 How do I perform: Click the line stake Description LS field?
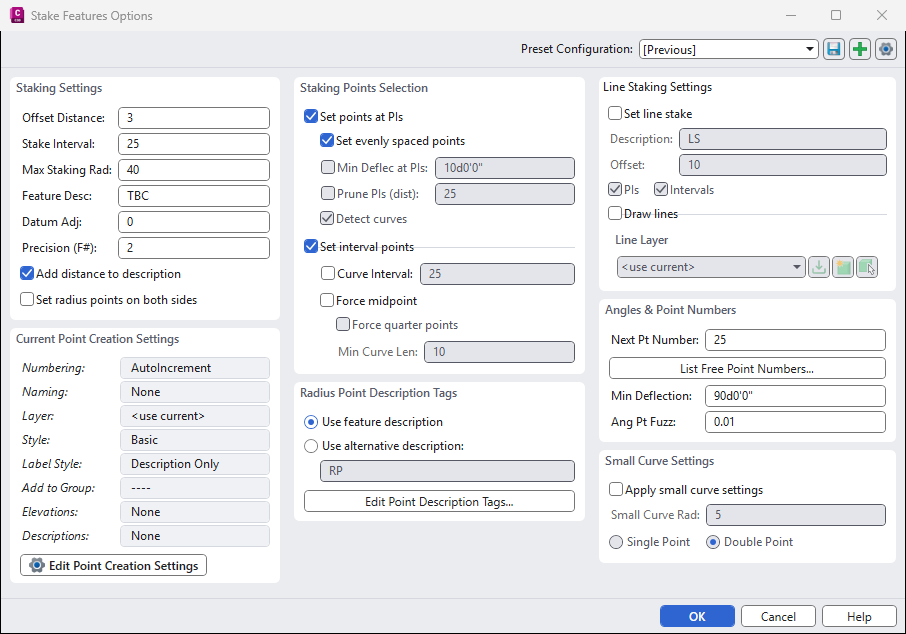(x=783, y=139)
